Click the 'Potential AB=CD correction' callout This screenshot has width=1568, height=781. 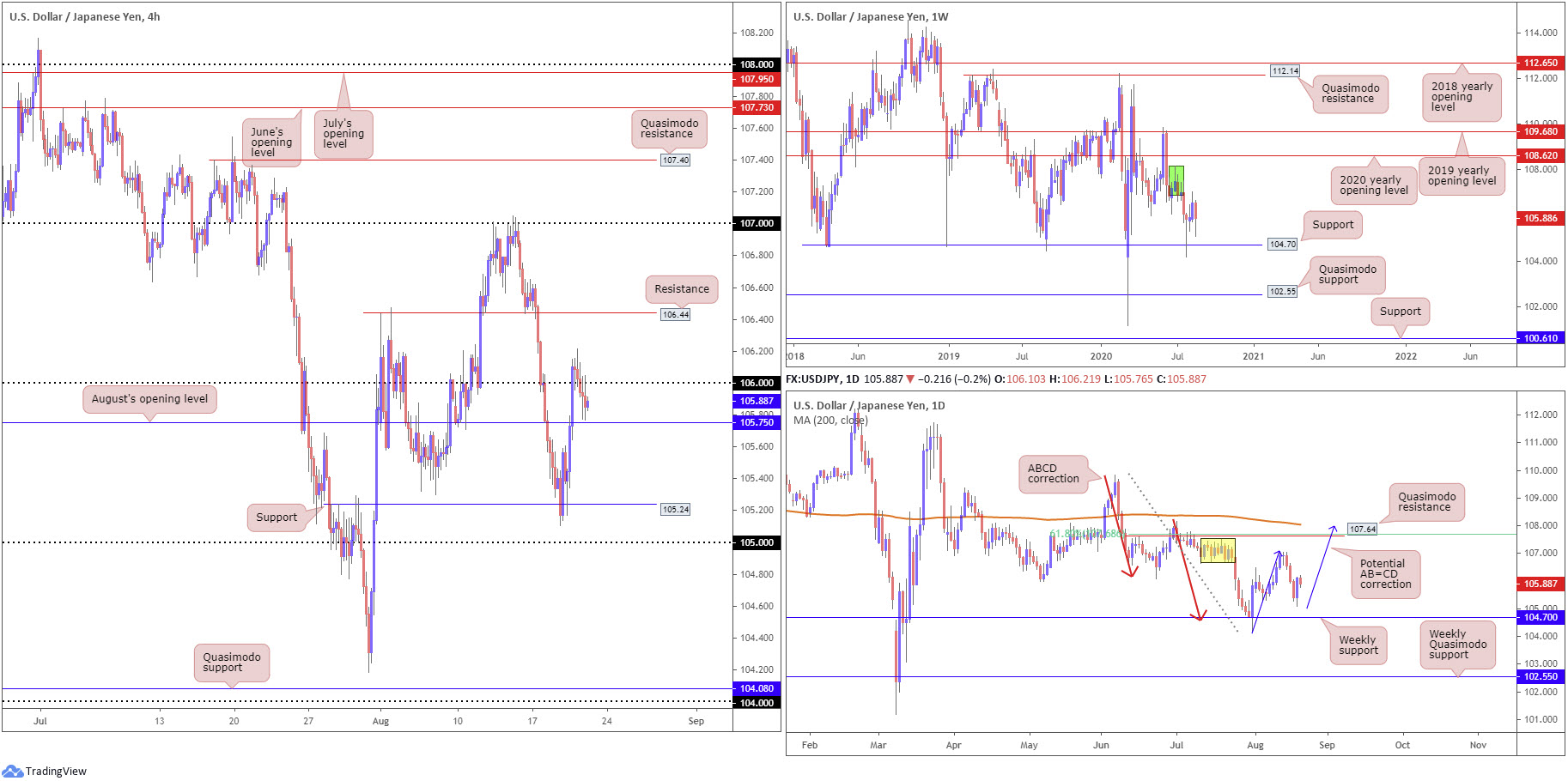(1385, 574)
